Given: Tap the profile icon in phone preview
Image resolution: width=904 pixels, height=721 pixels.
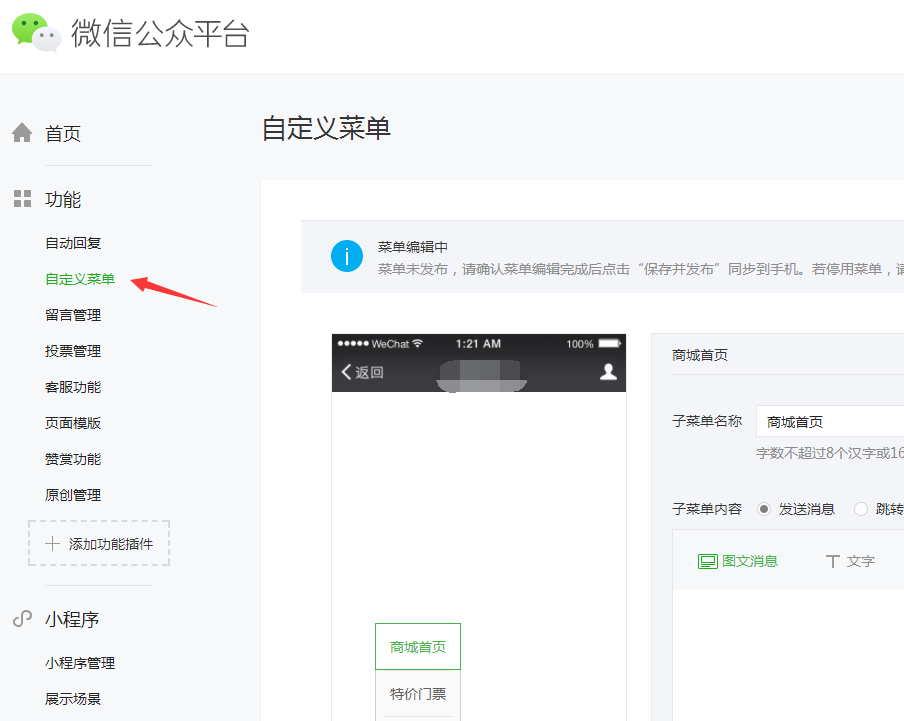Looking at the screenshot, I should tap(607, 372).
